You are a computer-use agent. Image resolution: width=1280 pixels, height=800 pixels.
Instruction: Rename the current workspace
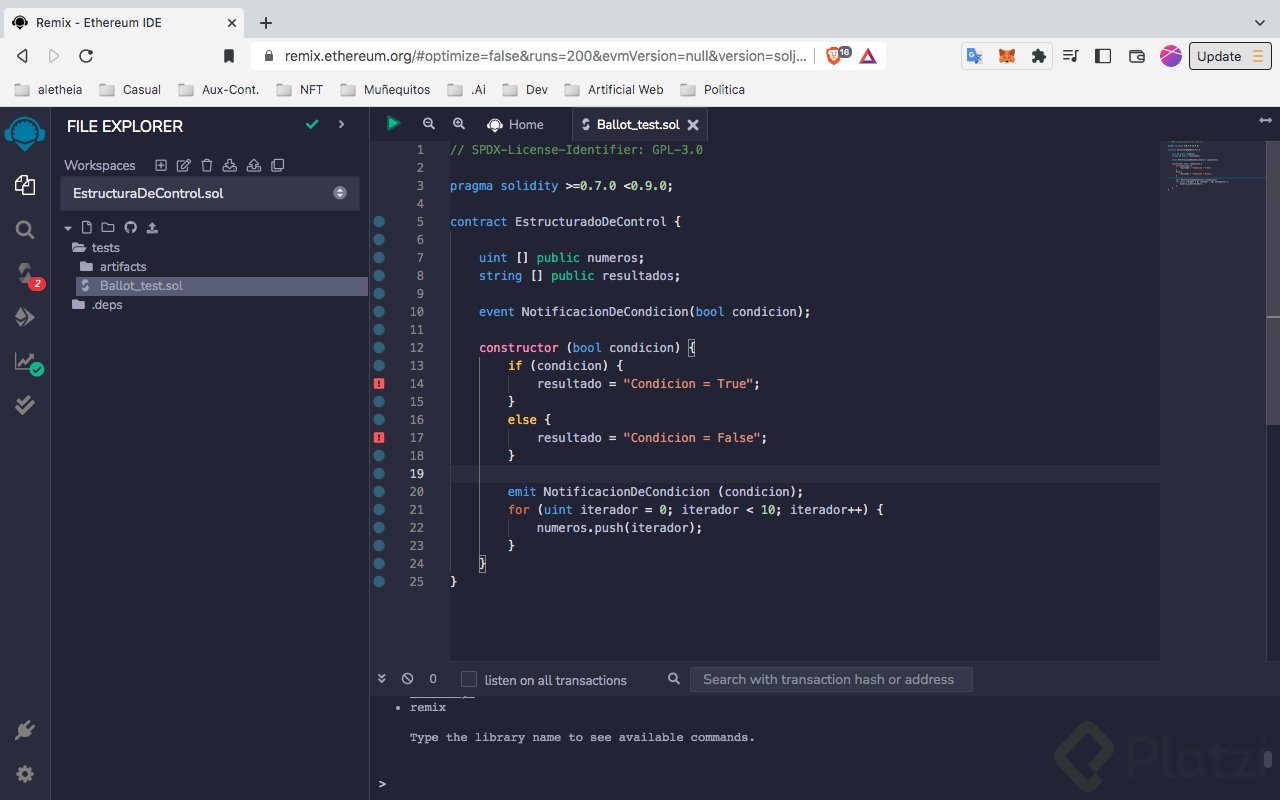point(184,165)
